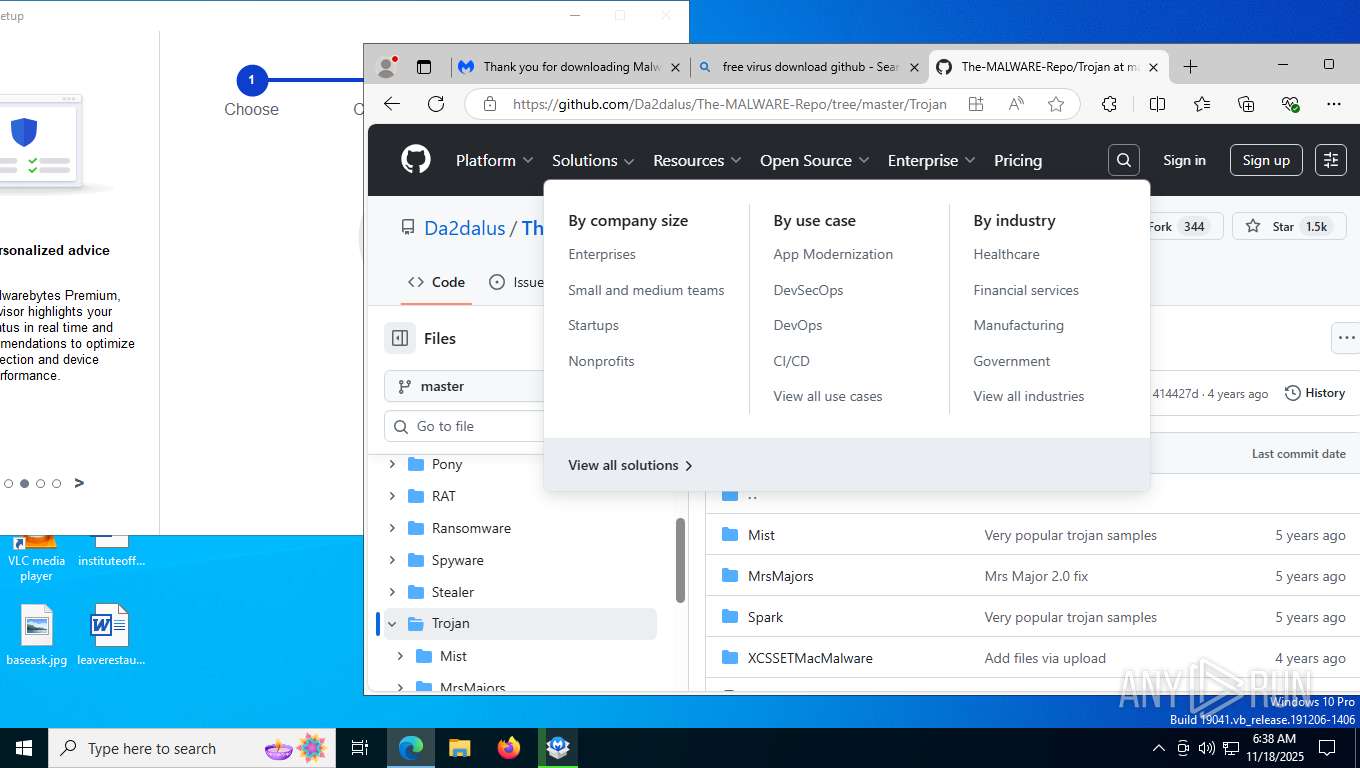
Task: Open Windows notification center icon
Action: [1327, 747]
